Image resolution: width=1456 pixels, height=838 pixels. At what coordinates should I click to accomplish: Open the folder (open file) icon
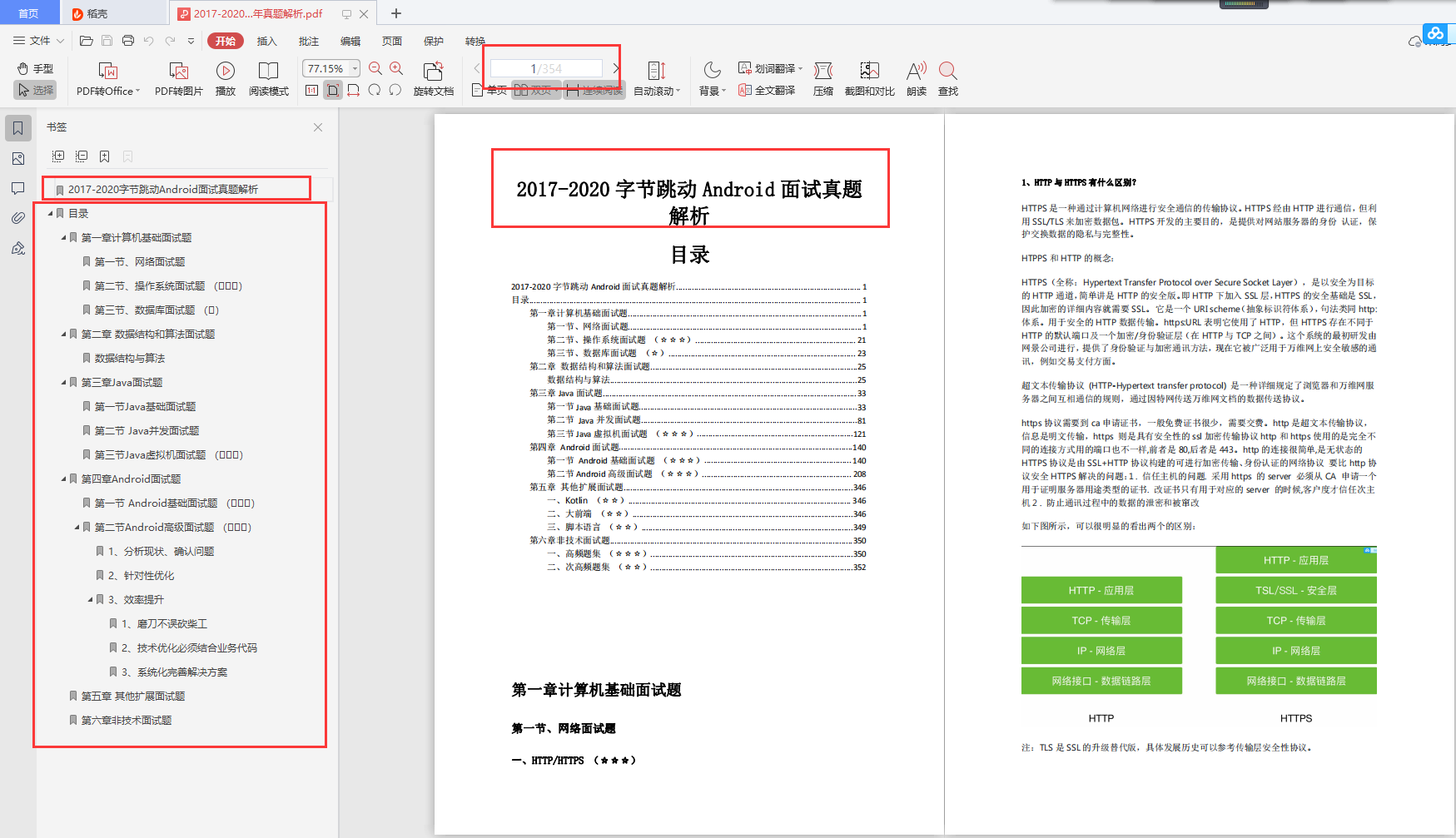86,40
